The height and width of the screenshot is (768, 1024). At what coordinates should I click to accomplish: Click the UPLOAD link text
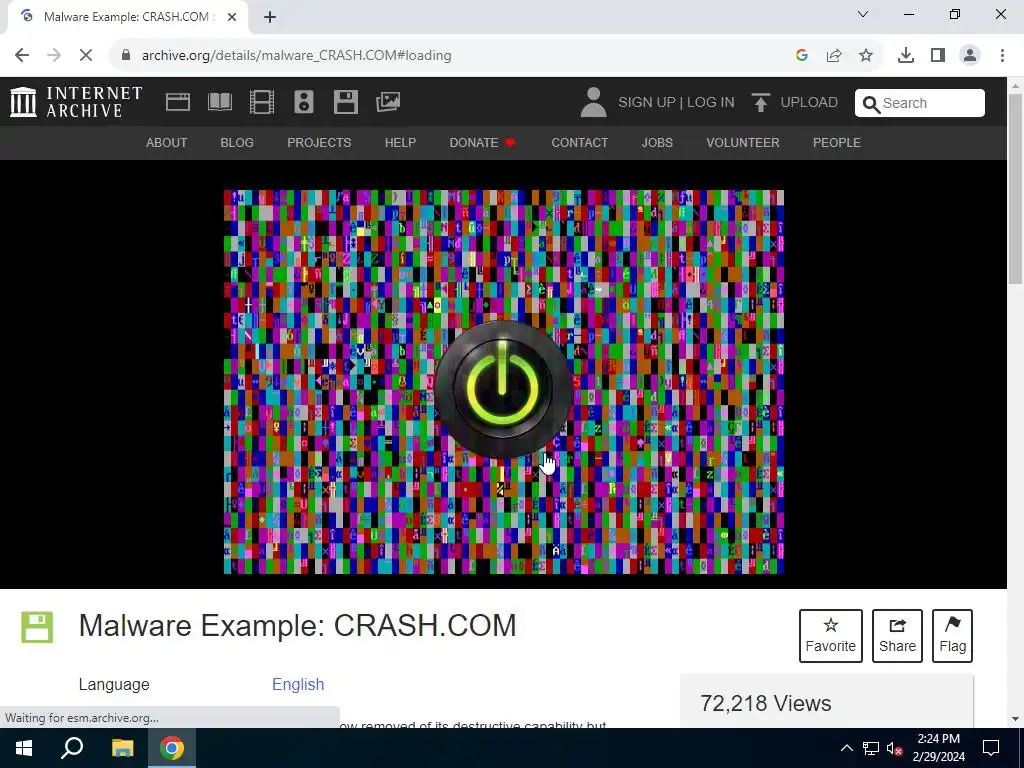pyautogui.click(x=809, y=103)
